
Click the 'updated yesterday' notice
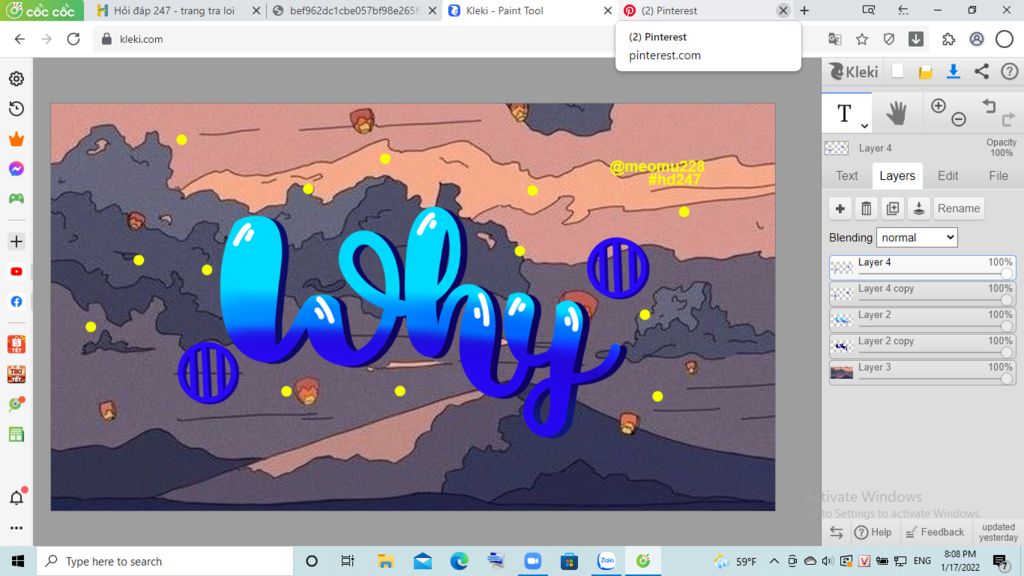999,532
